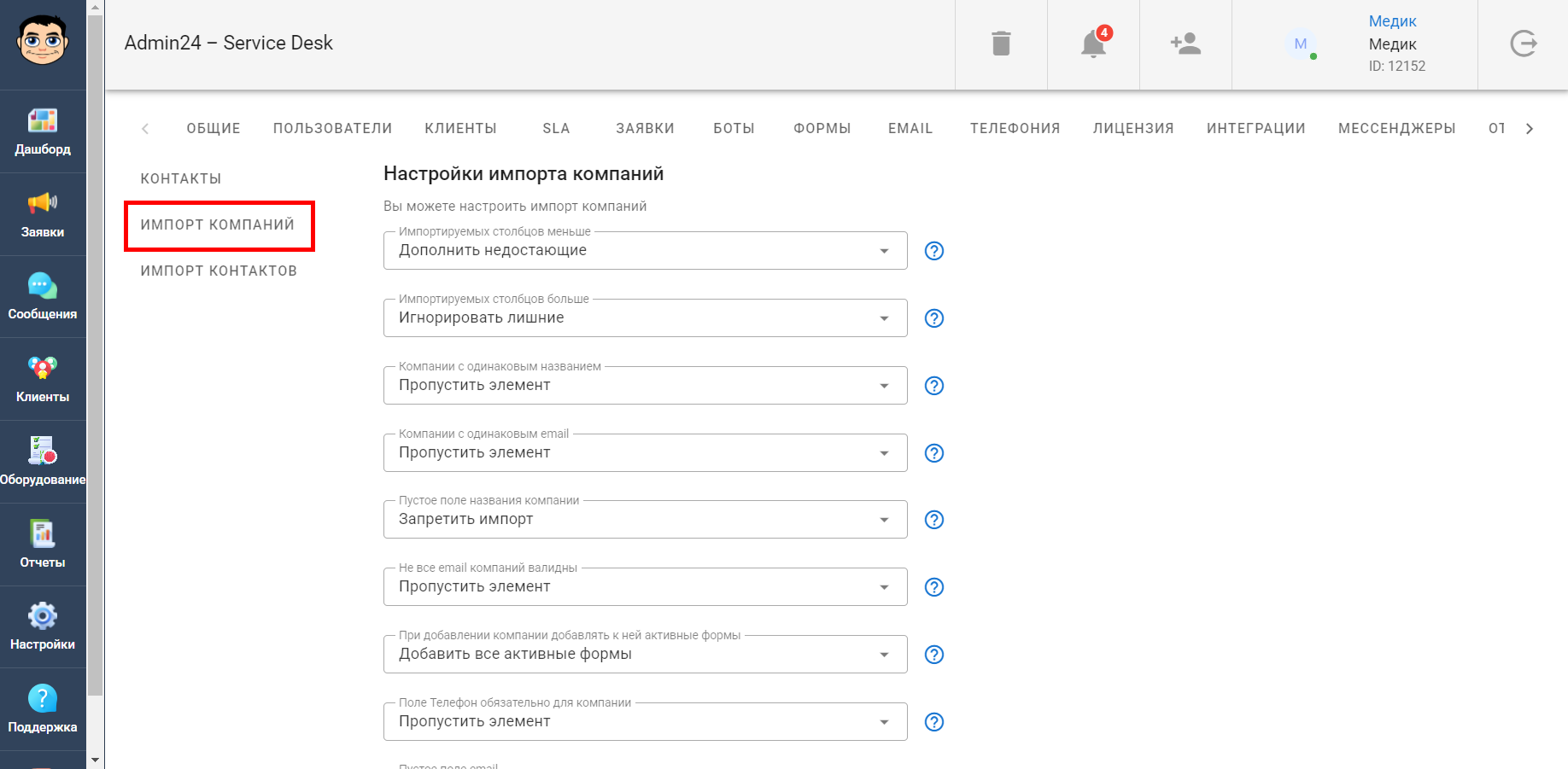This screenshot has height=769, width=1568.
Task: Open the ИНТЕГРАЦИИ tab
Action: coord(1255,129)
